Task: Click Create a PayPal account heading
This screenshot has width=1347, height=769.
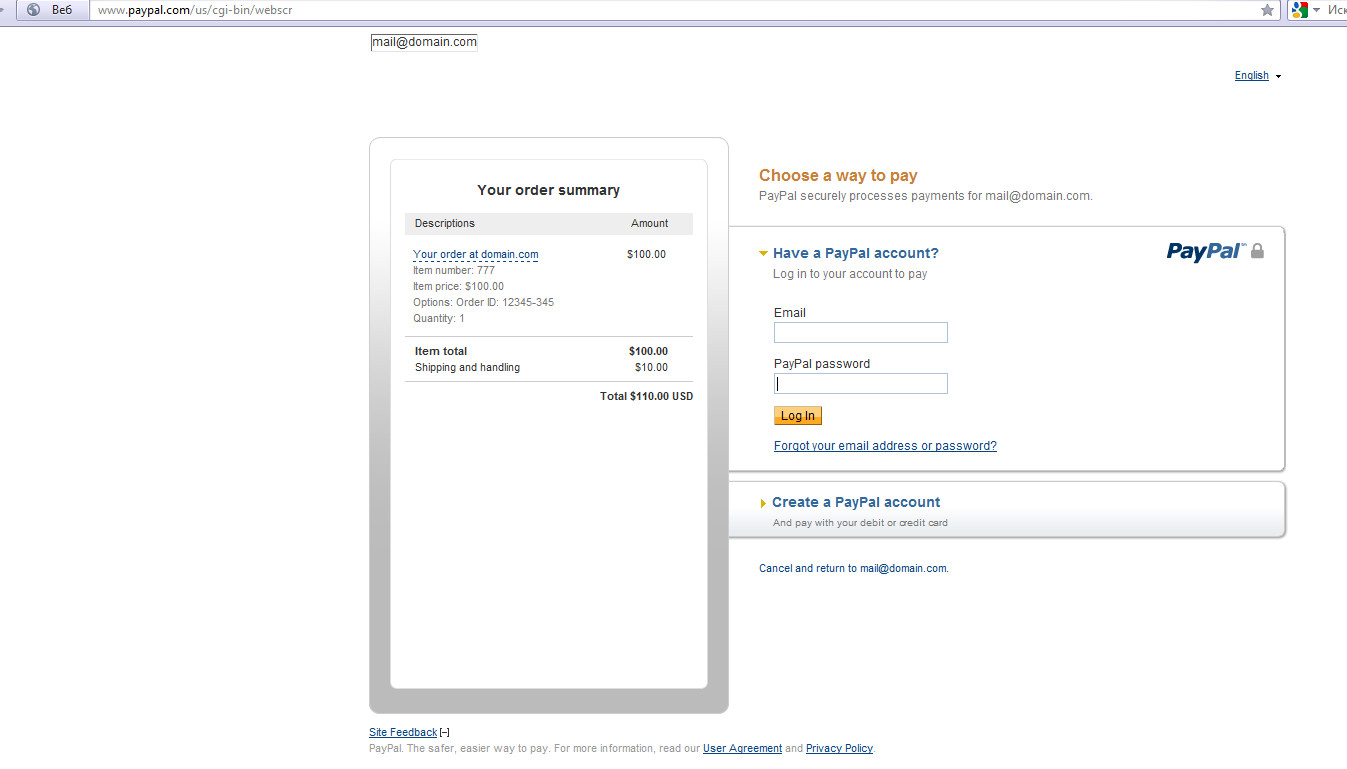Action: pyautogui.click(x=856, y=502)
